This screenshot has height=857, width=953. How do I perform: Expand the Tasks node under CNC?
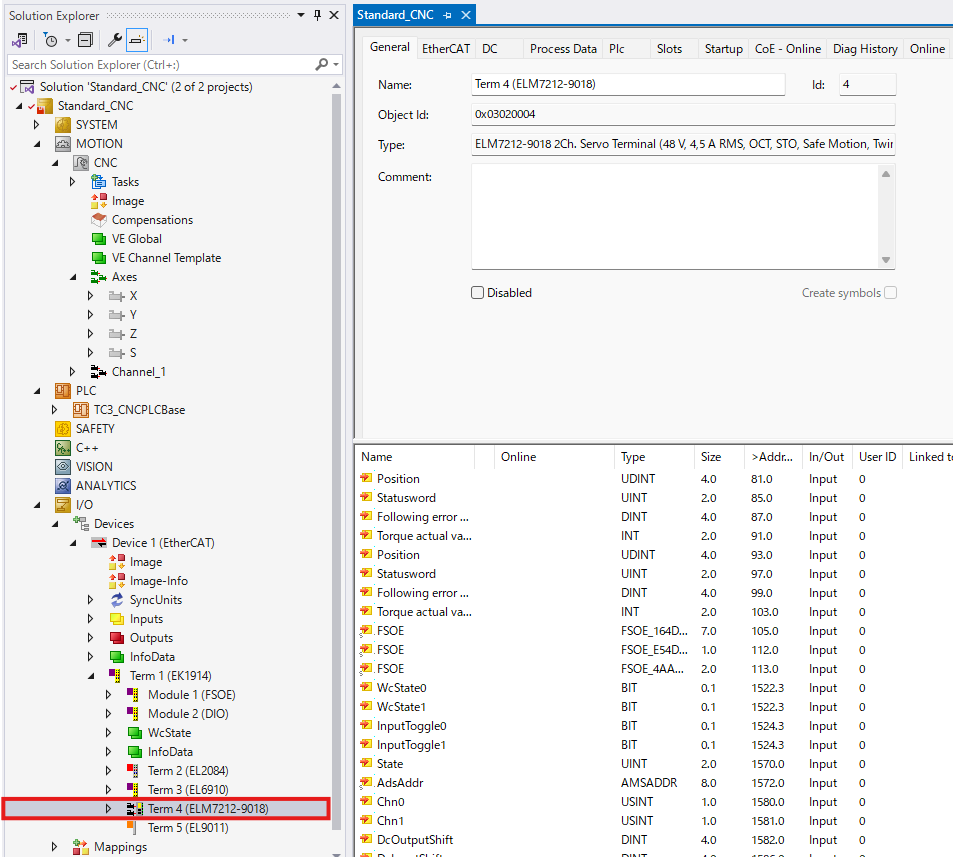pyautogui.click(x=72, y=182)
